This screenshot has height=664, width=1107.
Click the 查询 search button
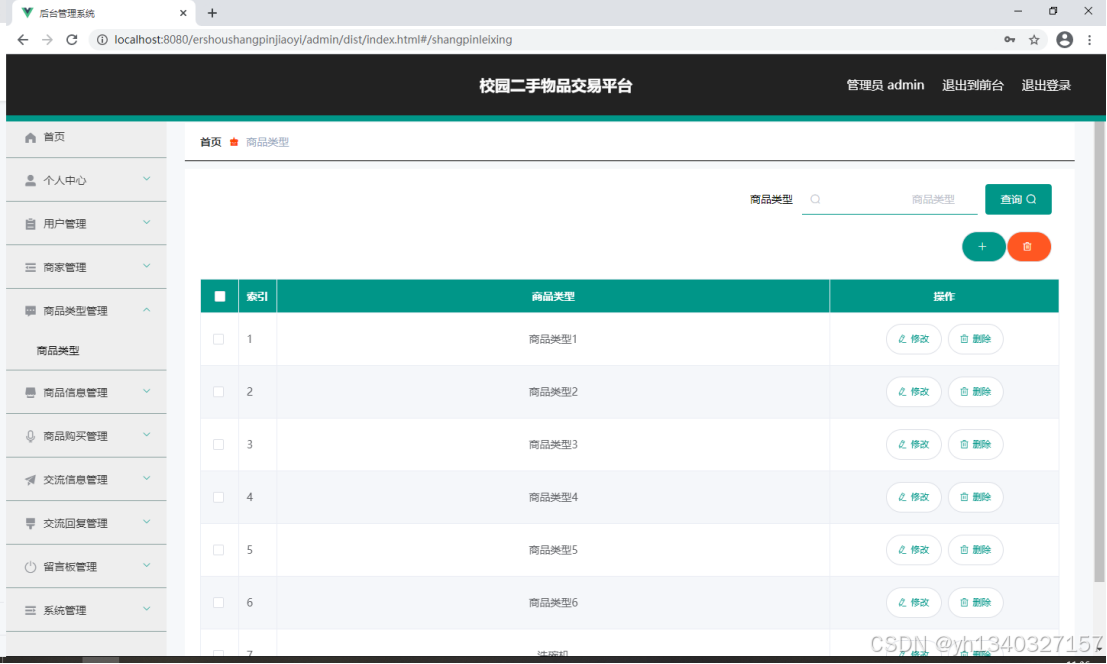pyautogui.click(x=1018, y=200)
